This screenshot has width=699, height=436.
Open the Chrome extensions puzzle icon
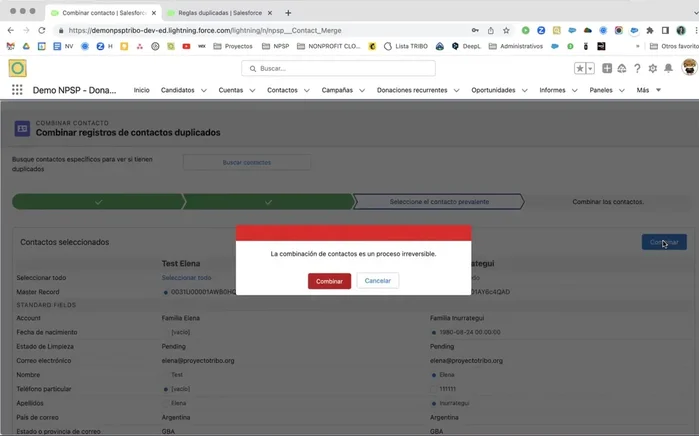(650, 30)
